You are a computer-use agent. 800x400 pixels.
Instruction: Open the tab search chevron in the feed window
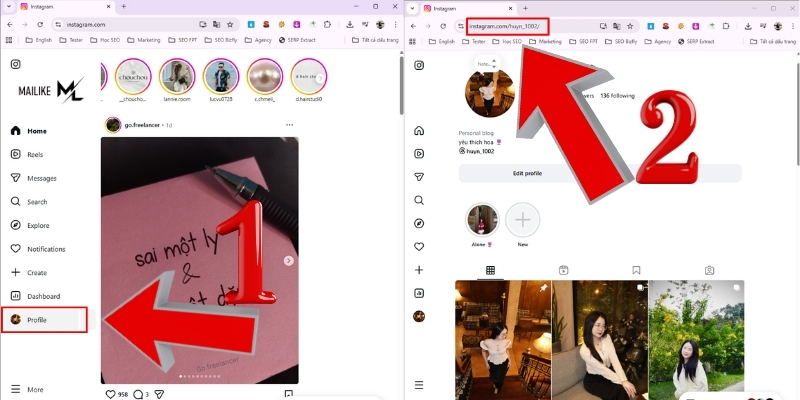[x=9, y=7]
